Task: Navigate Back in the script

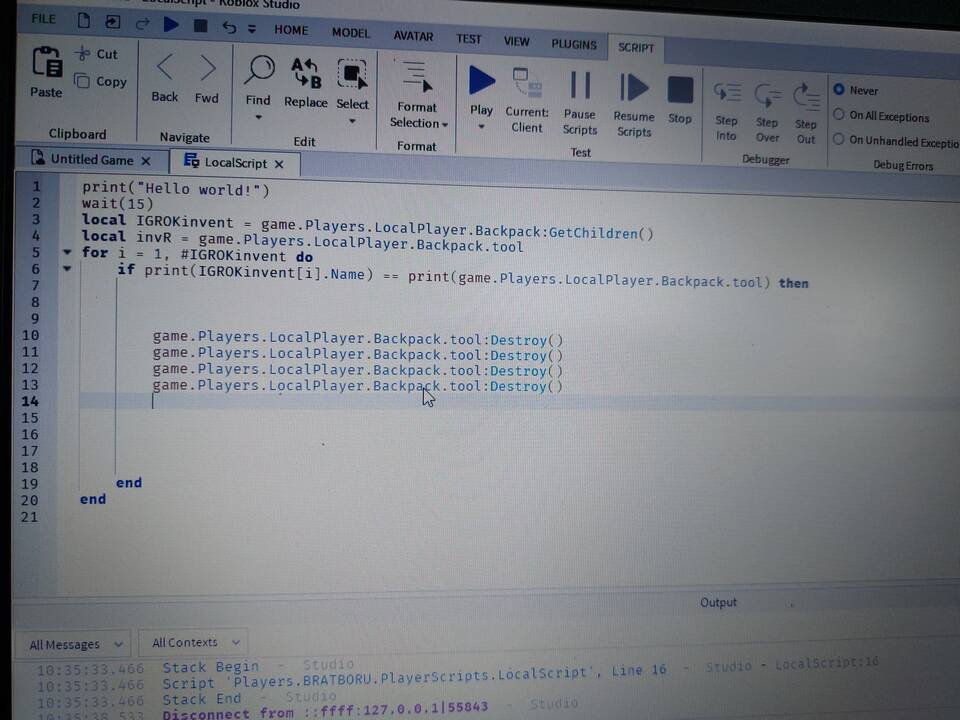Action: 165,67
